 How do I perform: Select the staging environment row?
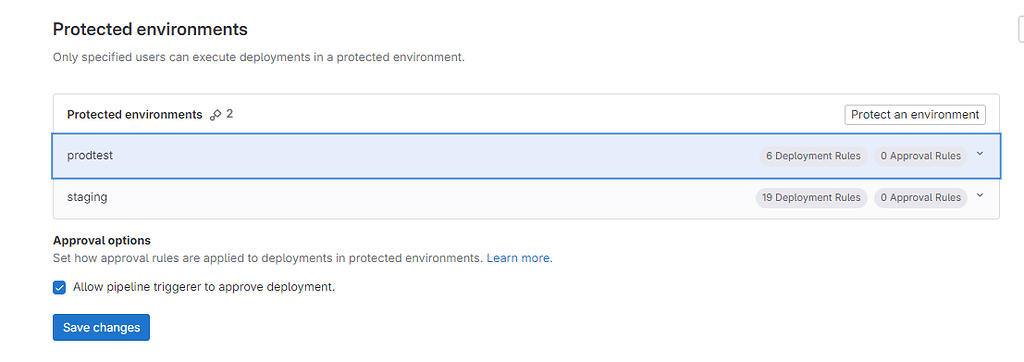pyautogui.click(x=526, y=198)
